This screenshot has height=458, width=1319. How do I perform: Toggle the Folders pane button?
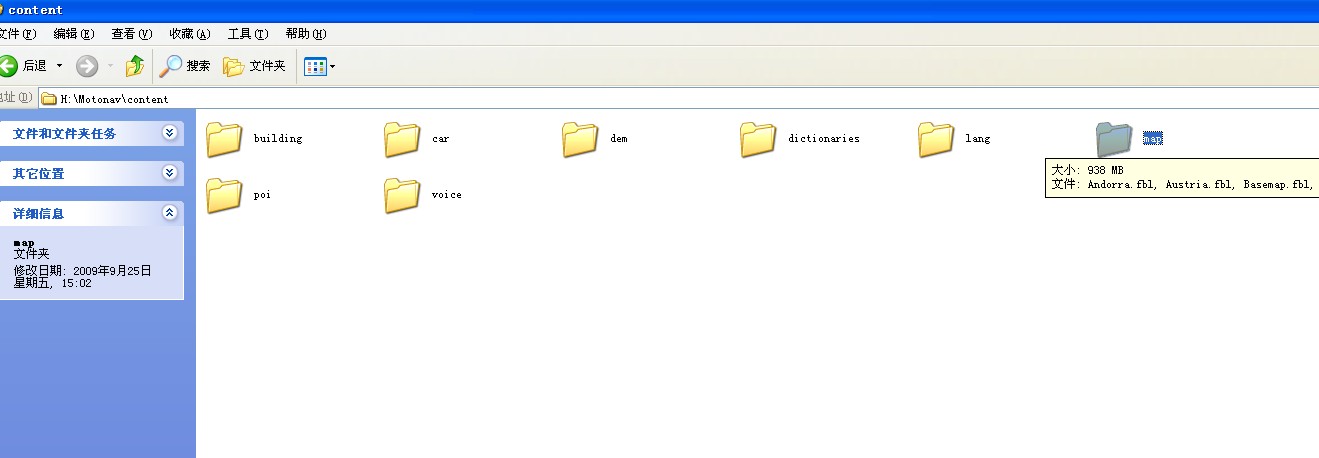tap(254, 66)
